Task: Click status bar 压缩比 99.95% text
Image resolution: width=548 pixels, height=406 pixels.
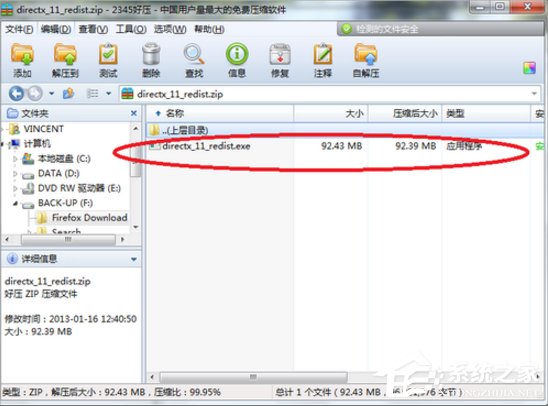Action: point(187,392)
